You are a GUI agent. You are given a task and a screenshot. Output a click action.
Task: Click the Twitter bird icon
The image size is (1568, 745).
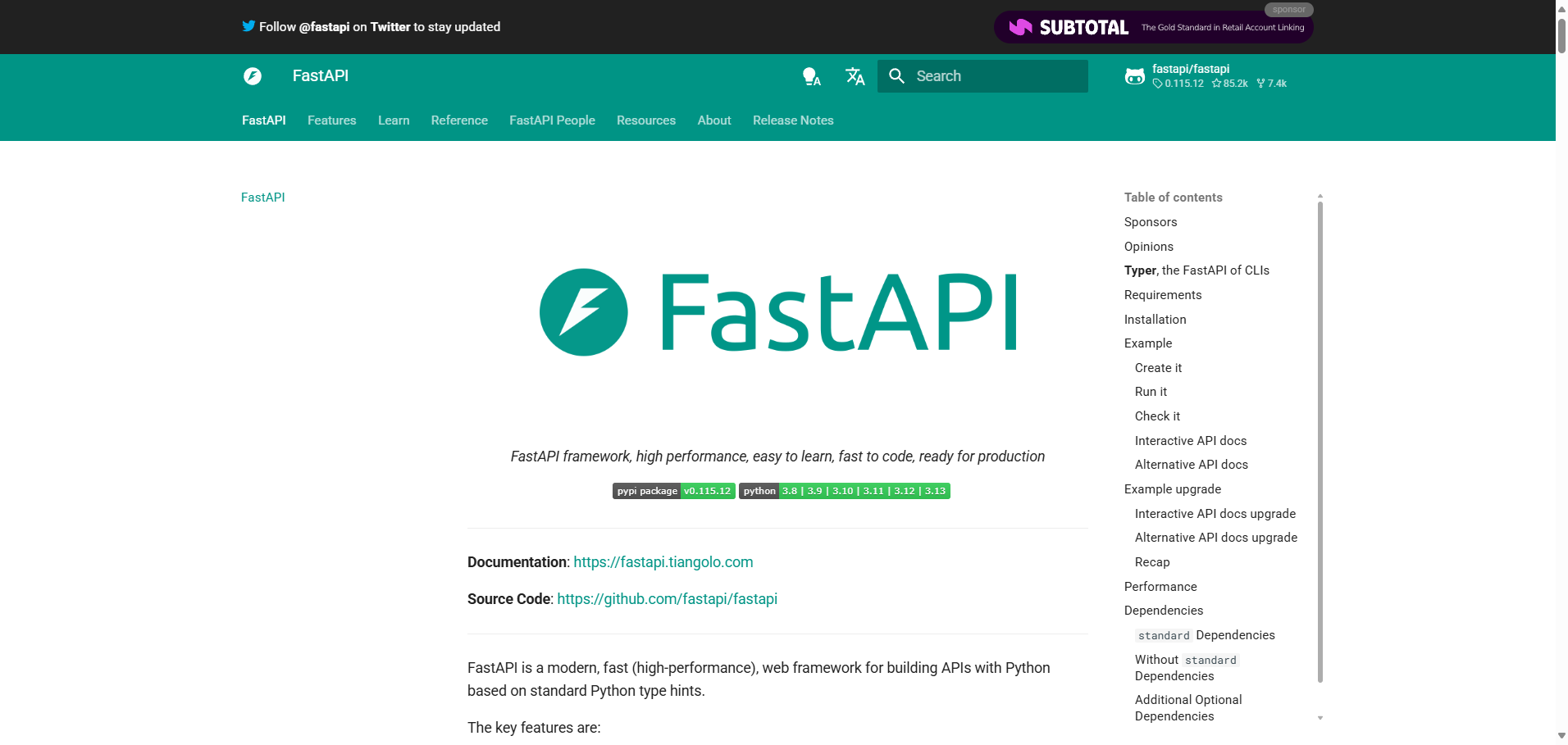(248, 26)
